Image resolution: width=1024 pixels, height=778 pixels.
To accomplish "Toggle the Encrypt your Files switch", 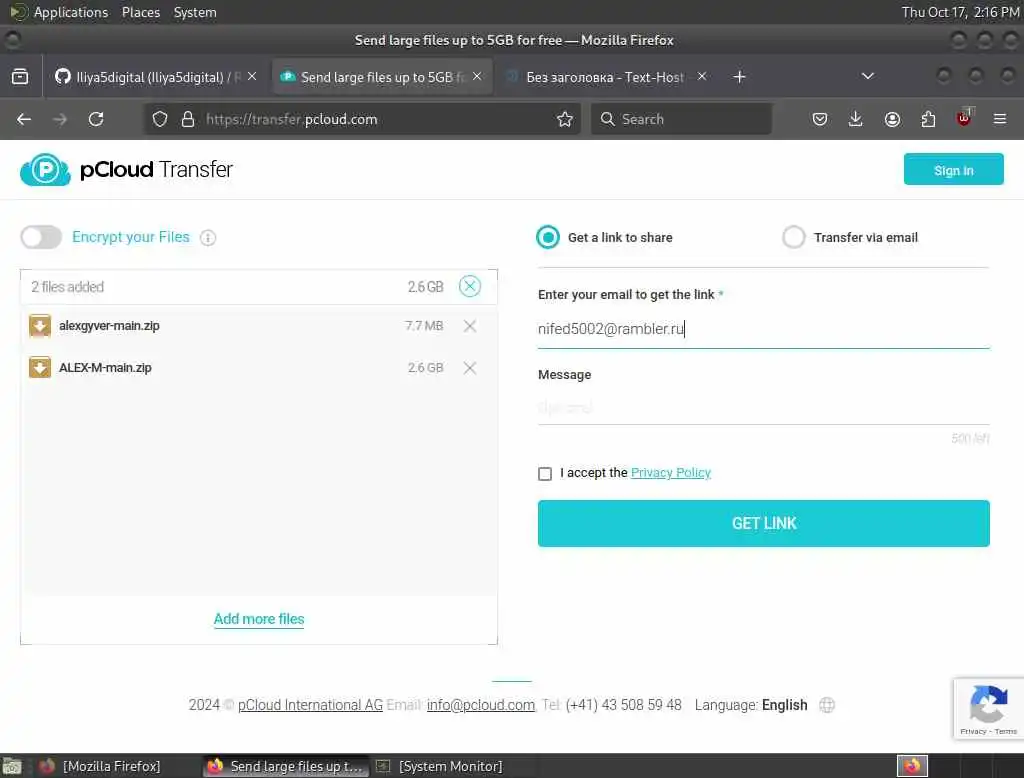I will point(41,237).
